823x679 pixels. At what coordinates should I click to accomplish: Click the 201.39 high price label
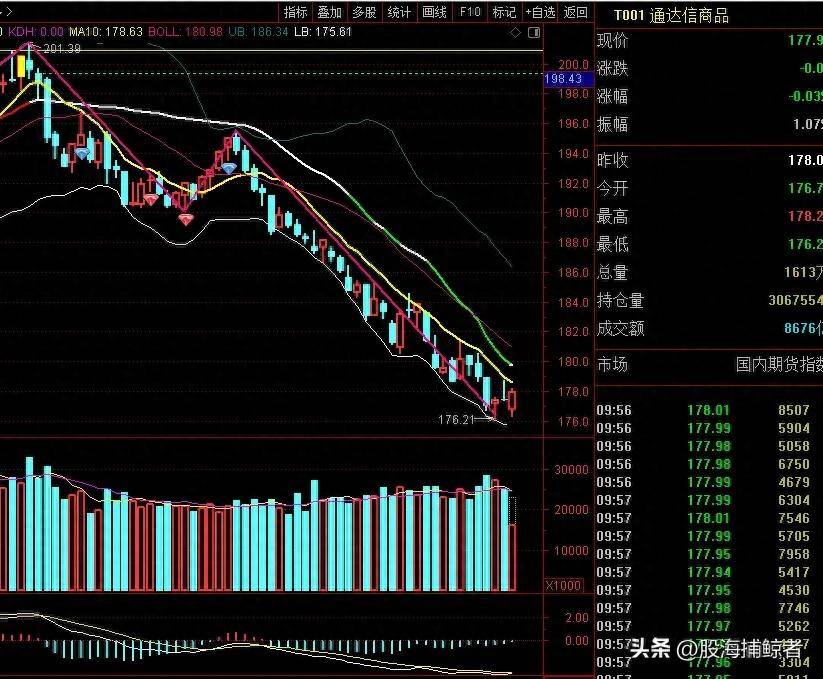[62, 49]
